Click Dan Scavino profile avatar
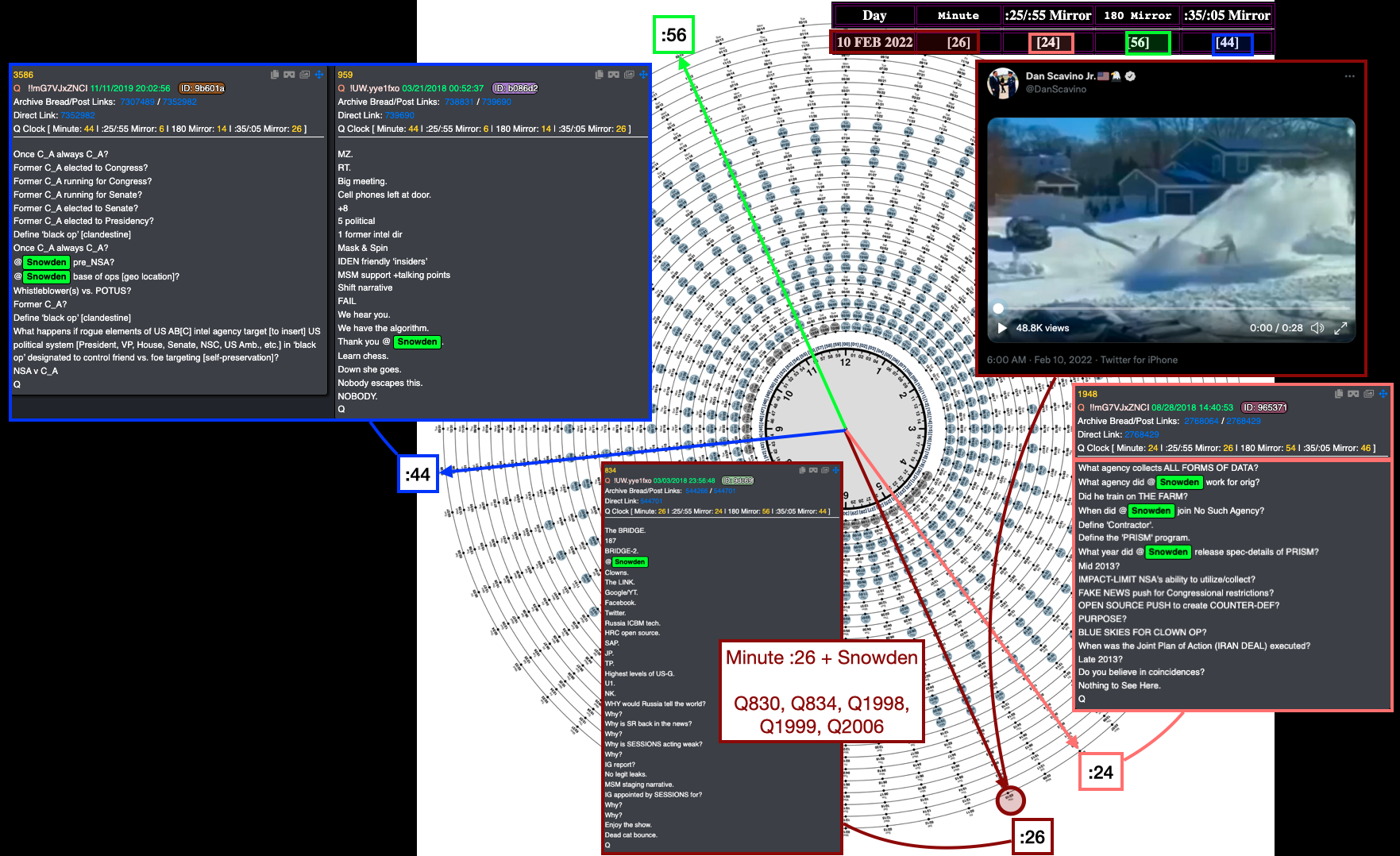 tap(1002, 83)
